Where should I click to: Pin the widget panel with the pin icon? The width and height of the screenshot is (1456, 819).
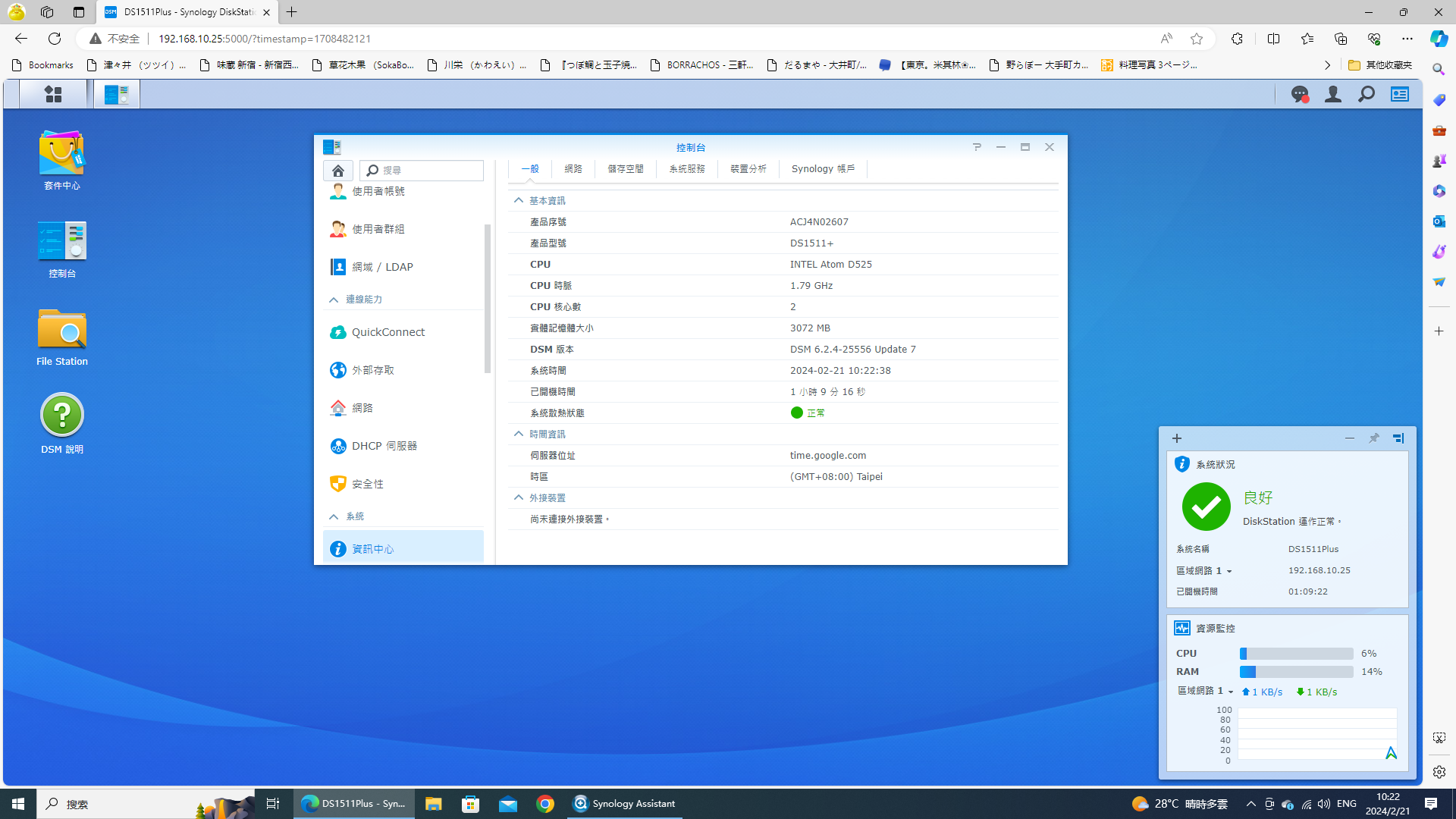pyautogui.click(x=1374, y=438)
